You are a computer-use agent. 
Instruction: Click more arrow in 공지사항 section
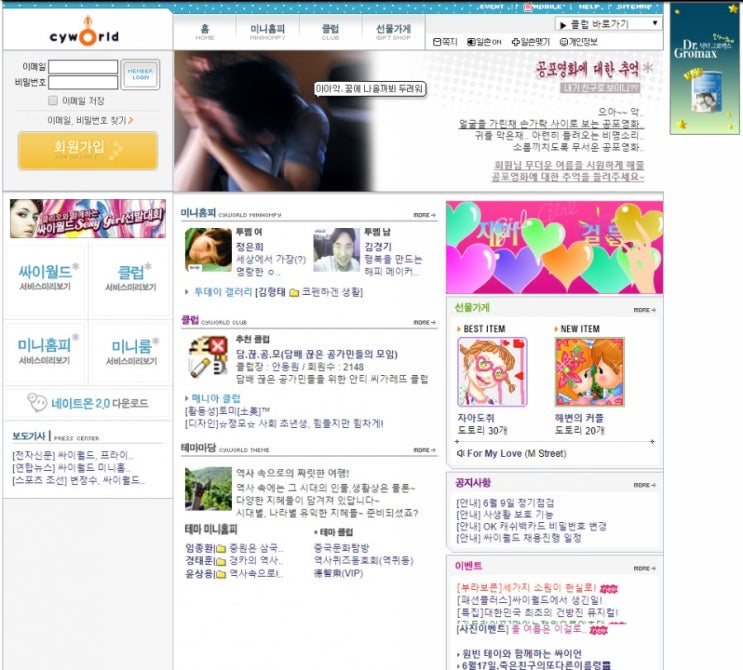coord(644,485)
